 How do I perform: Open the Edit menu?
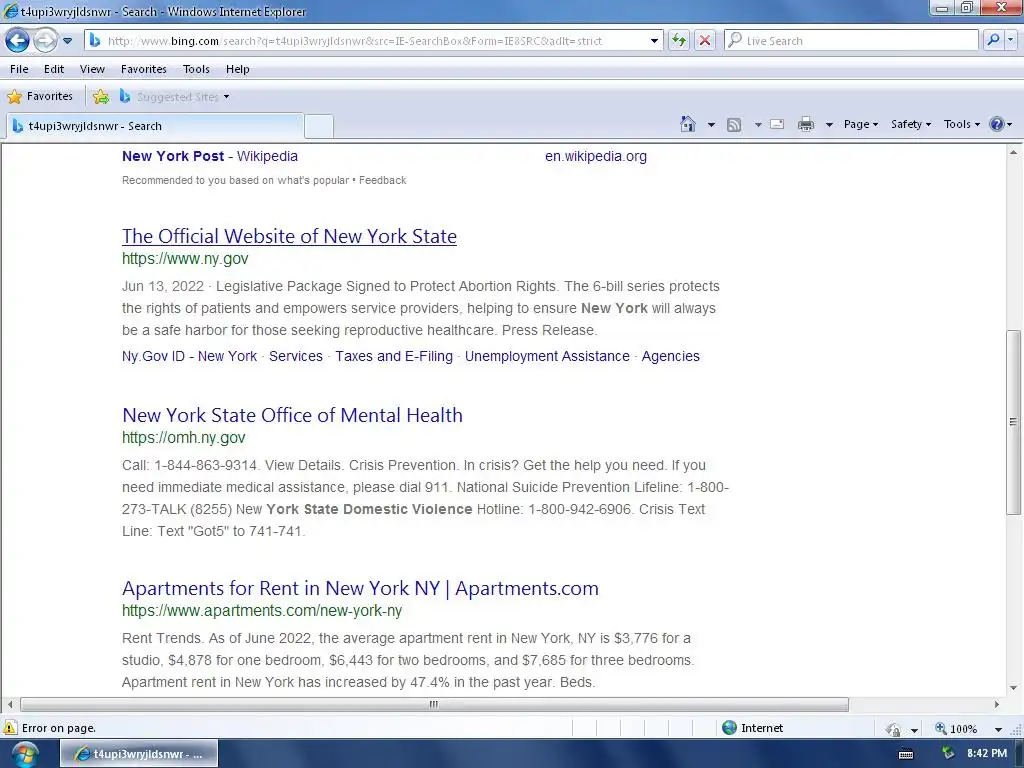pos(54,69)
